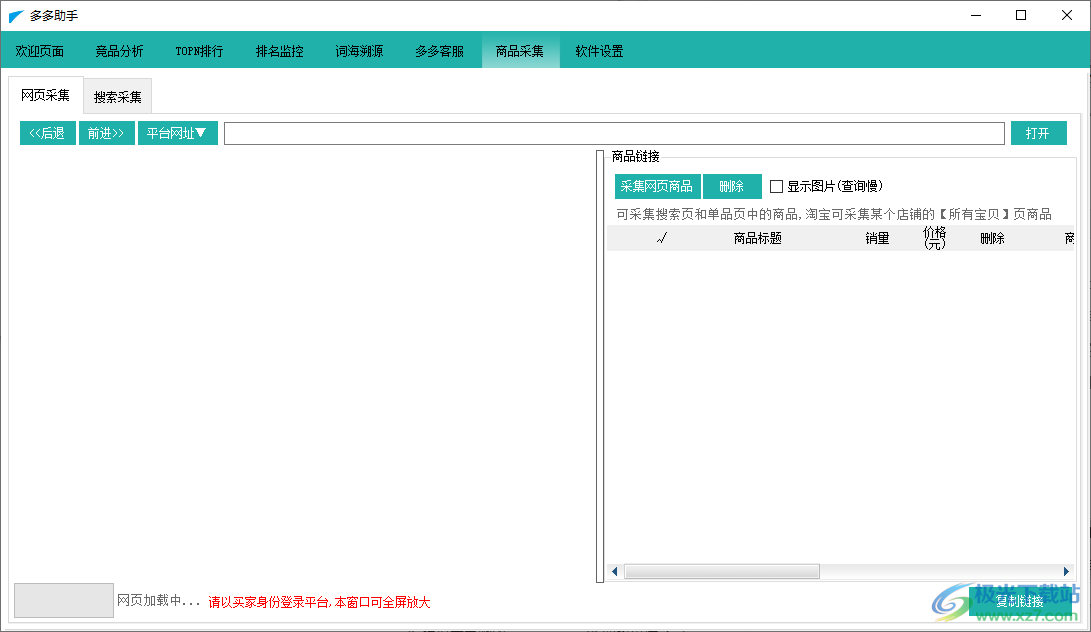Viewport: 1091px width, 632px height.
Task: Select the 网页采集 tab
Action: click(x=46, y=96)
